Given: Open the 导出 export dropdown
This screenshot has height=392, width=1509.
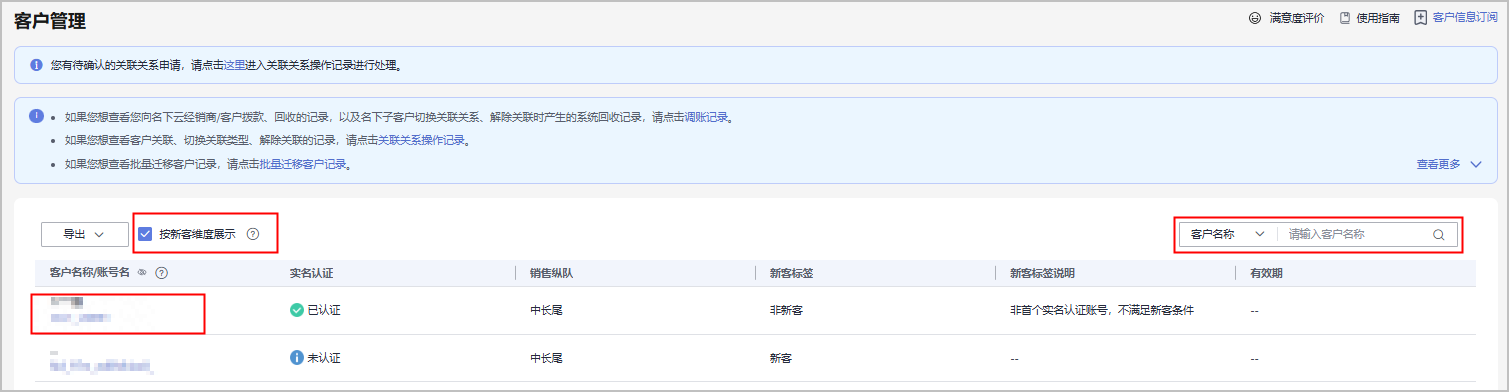Looking at the screenshot, I should [85, 234].
